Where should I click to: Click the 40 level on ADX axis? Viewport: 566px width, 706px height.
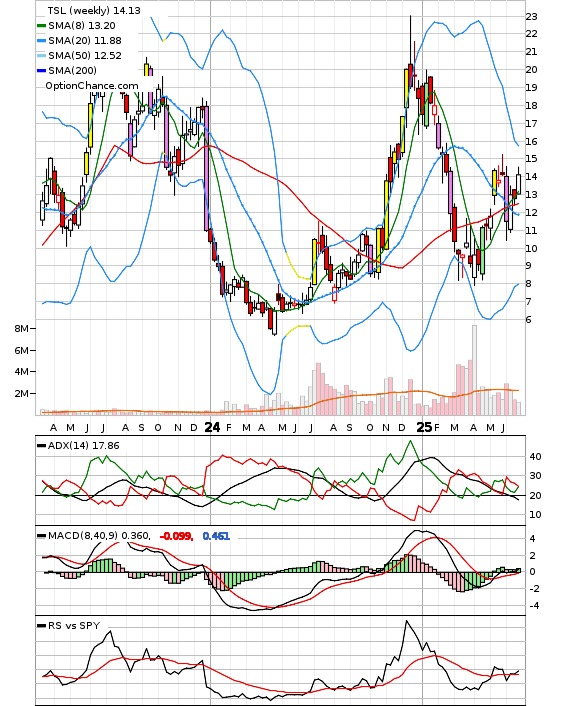535,457
